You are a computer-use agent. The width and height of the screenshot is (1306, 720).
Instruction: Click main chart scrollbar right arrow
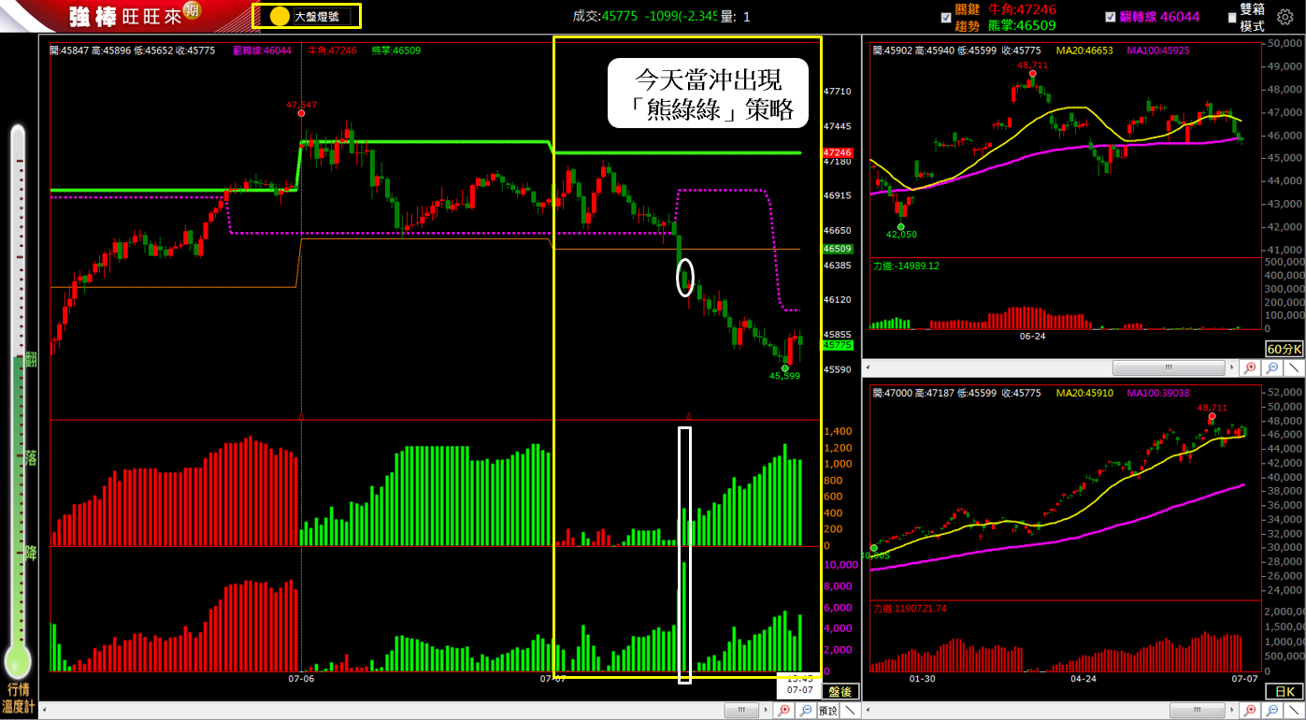pos(765,710)
